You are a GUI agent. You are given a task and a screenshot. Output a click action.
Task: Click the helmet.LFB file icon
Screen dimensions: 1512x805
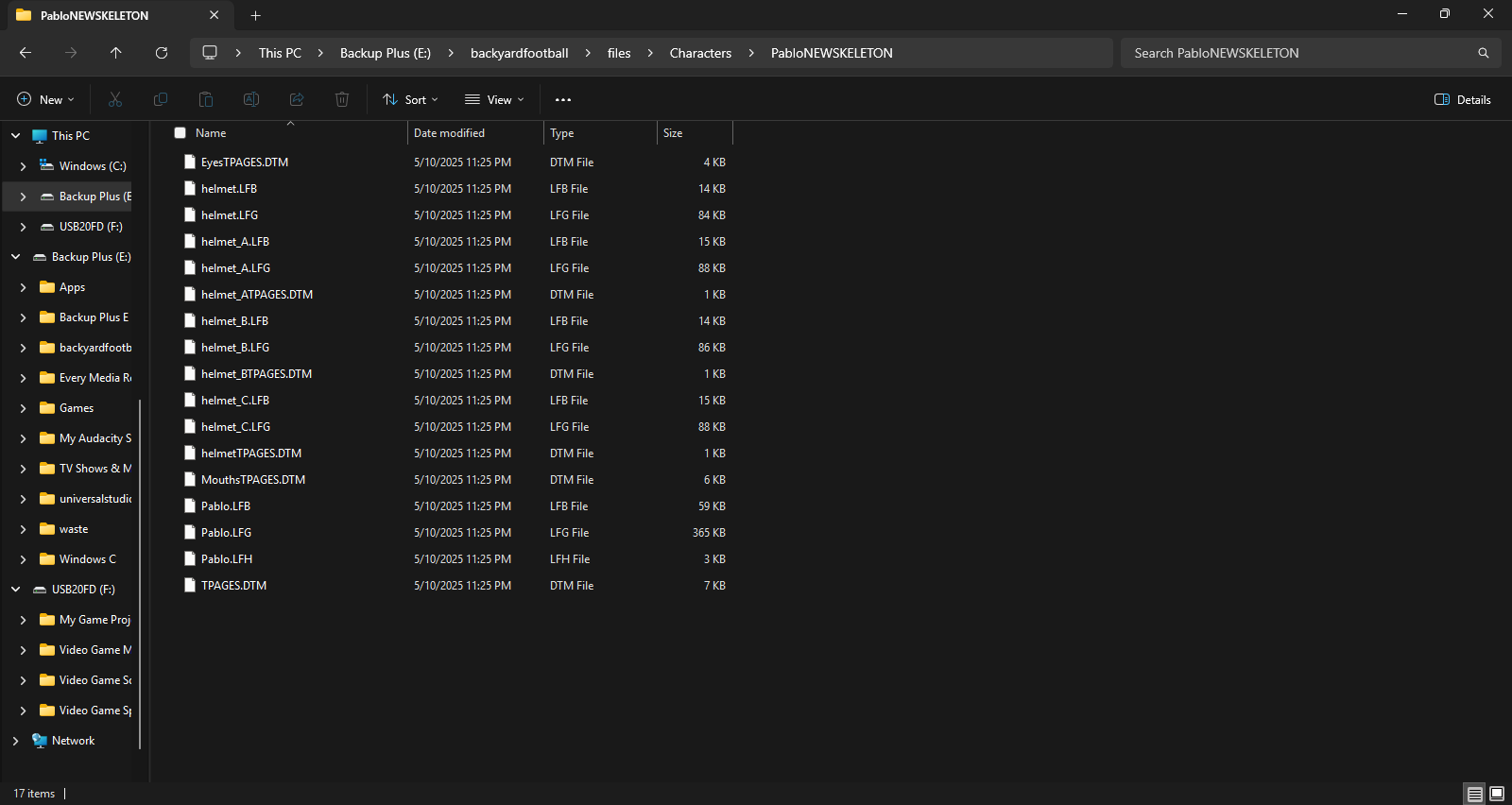pos(190,188)
